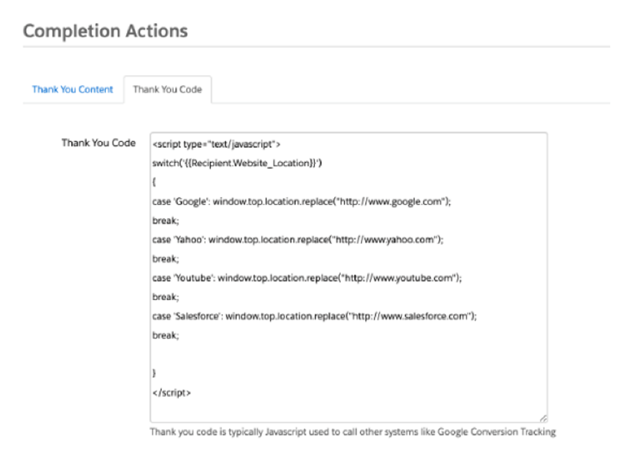
Task: Click the switch Recipient.Website_Location line
Action: pos(237,163)
